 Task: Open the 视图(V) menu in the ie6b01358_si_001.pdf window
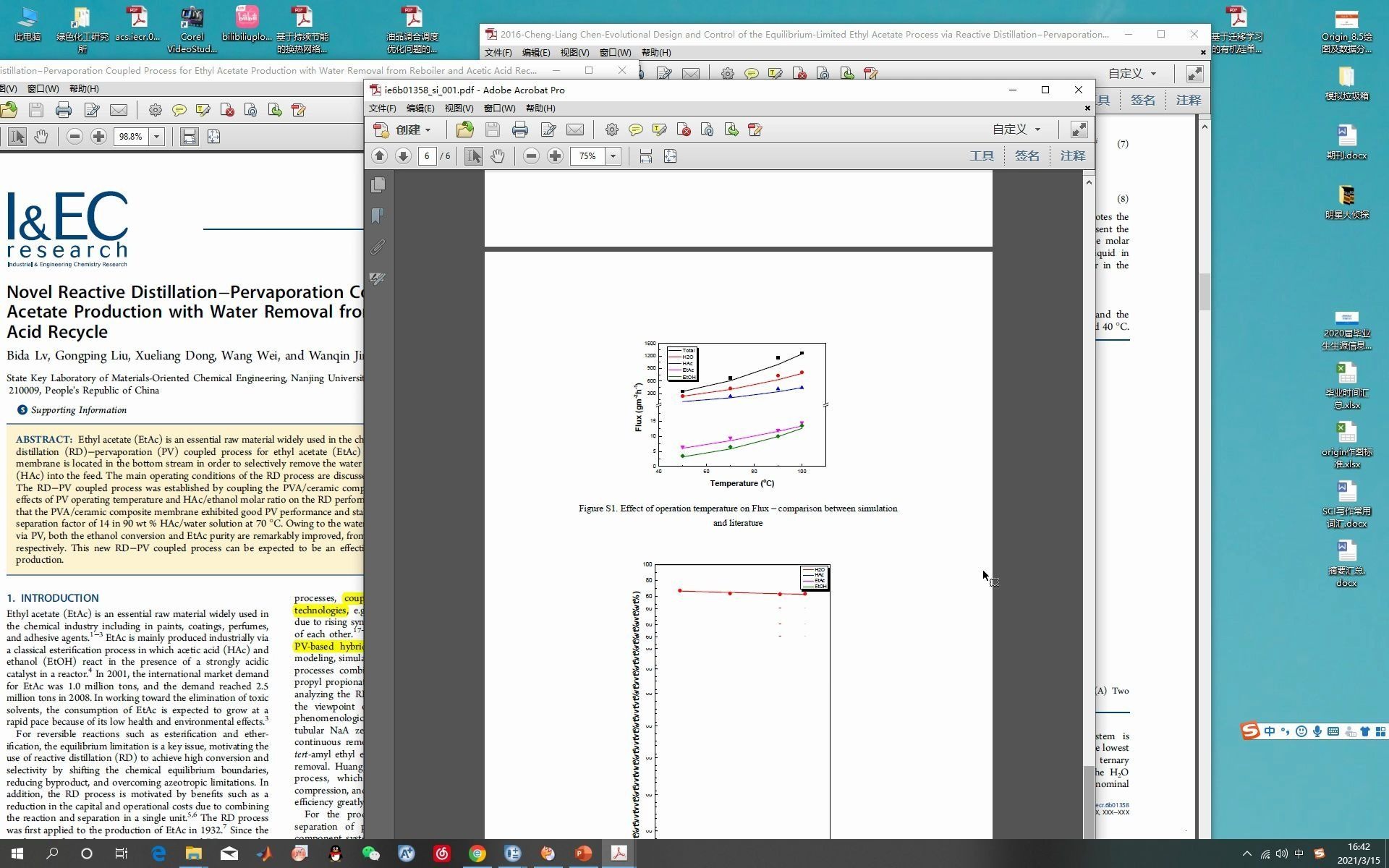click(x=458, y=109)
